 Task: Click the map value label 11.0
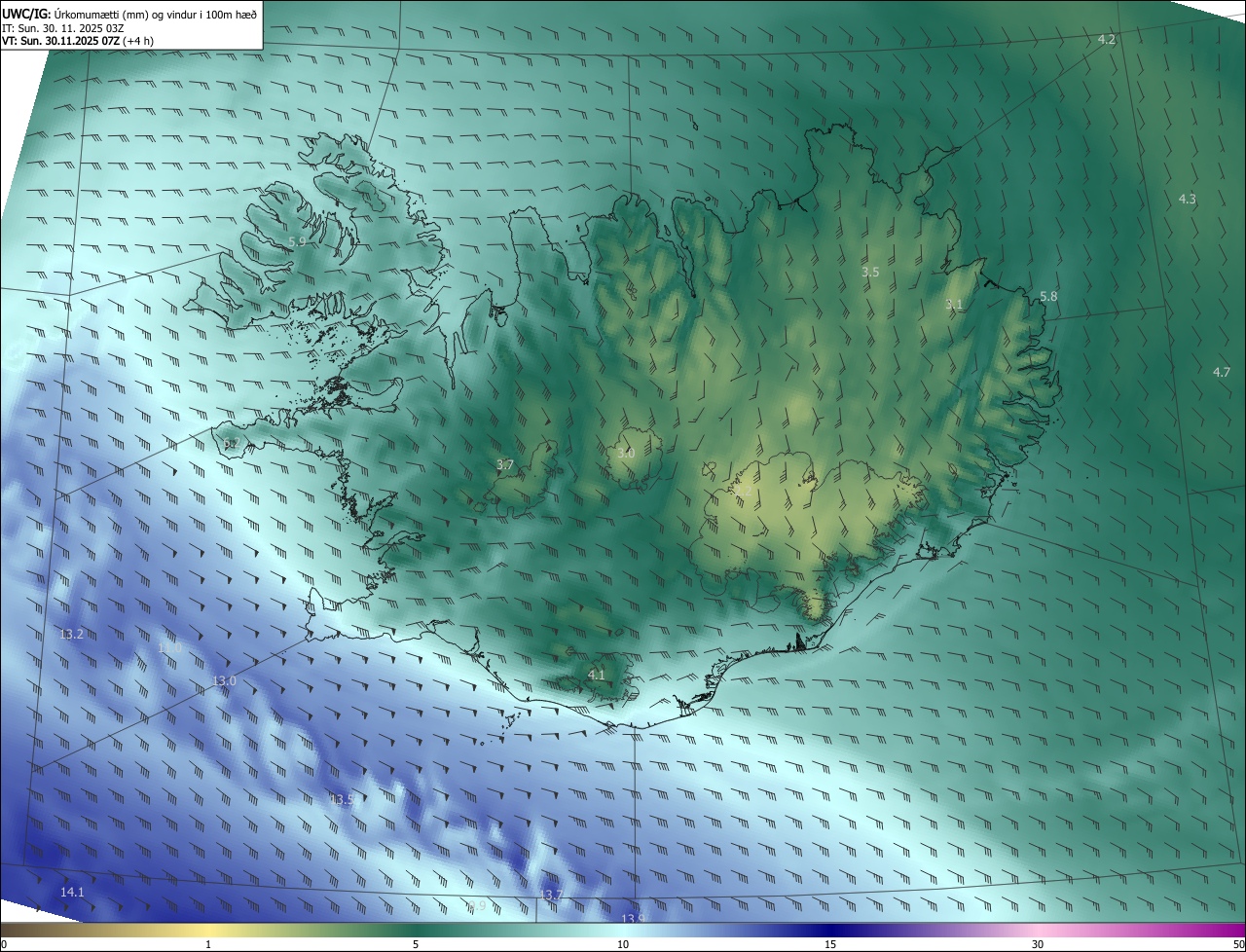tap(169, 648)
